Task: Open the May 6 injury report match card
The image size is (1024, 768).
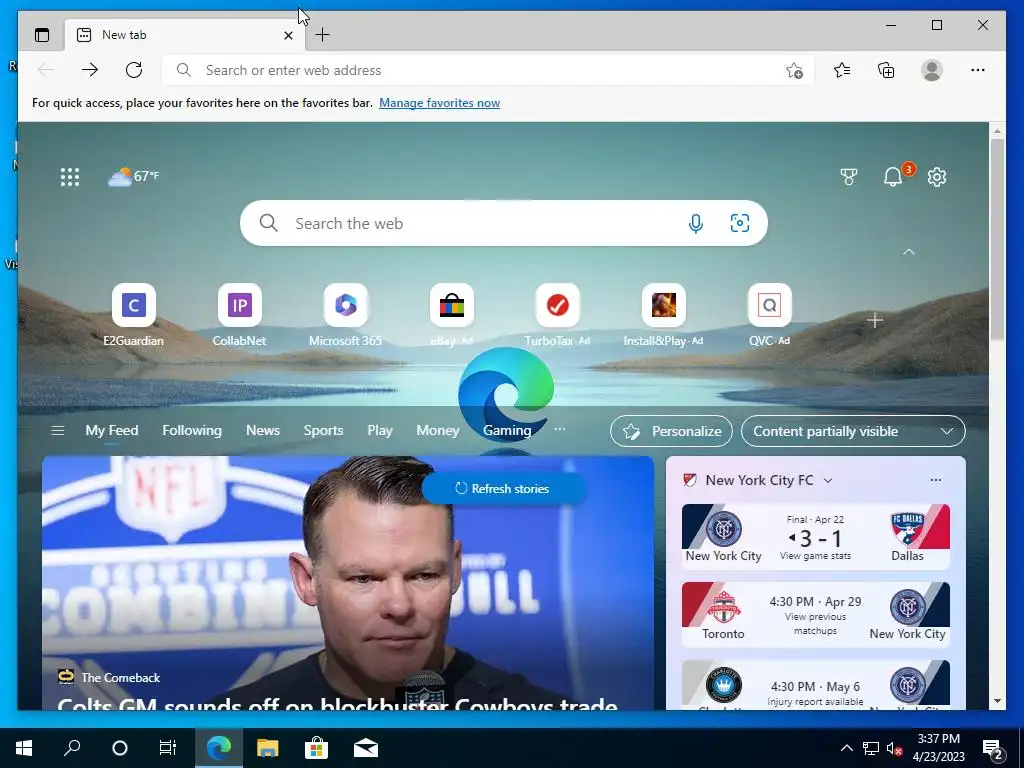Action: pos(816,684)
